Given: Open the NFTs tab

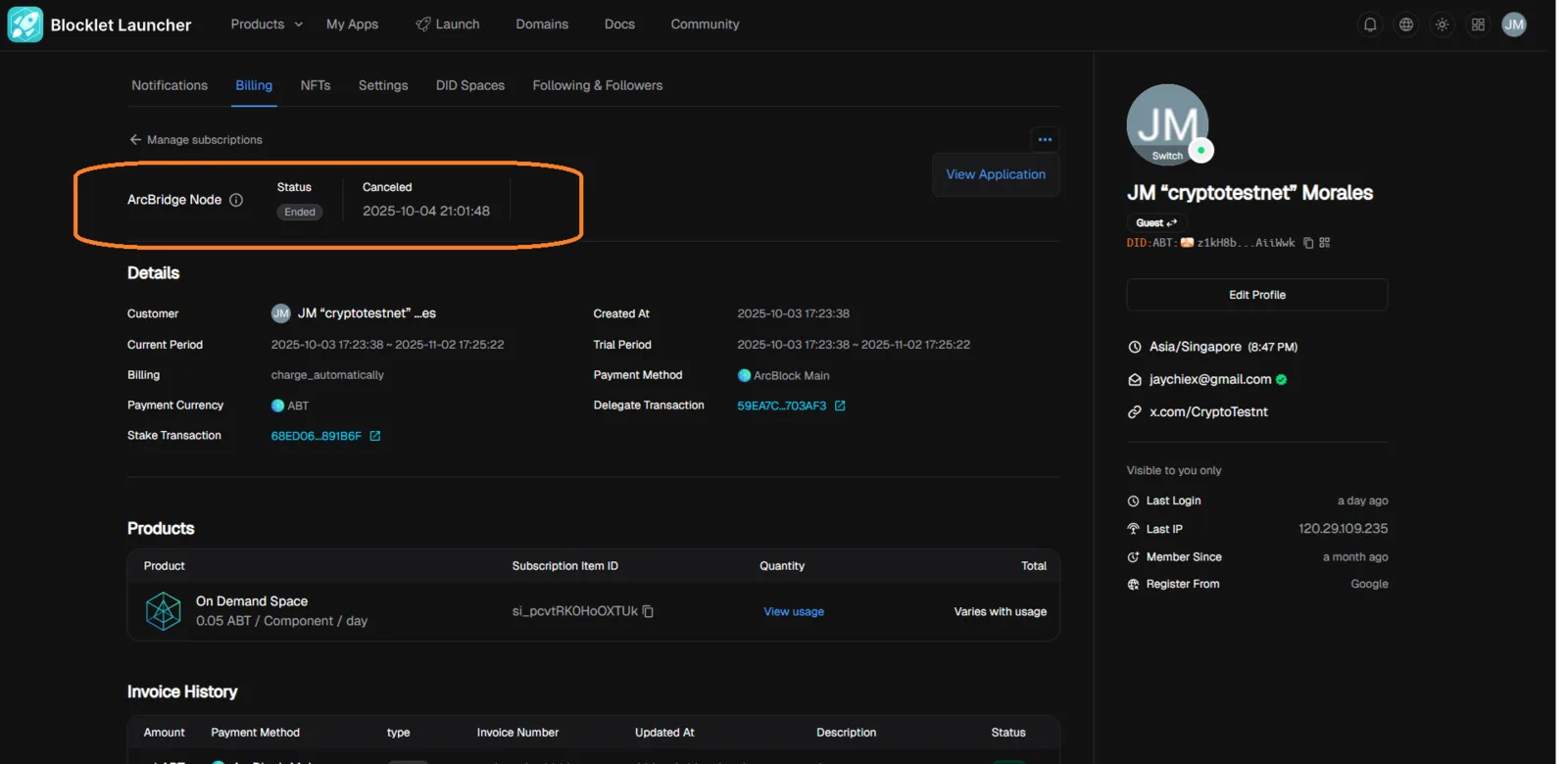Looking at the screenshot, I should pyautogui.click(x=316, y=85).
